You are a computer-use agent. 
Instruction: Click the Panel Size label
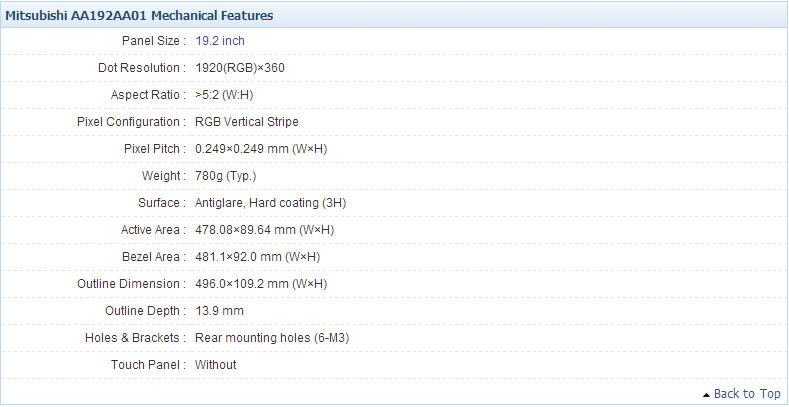154,41
